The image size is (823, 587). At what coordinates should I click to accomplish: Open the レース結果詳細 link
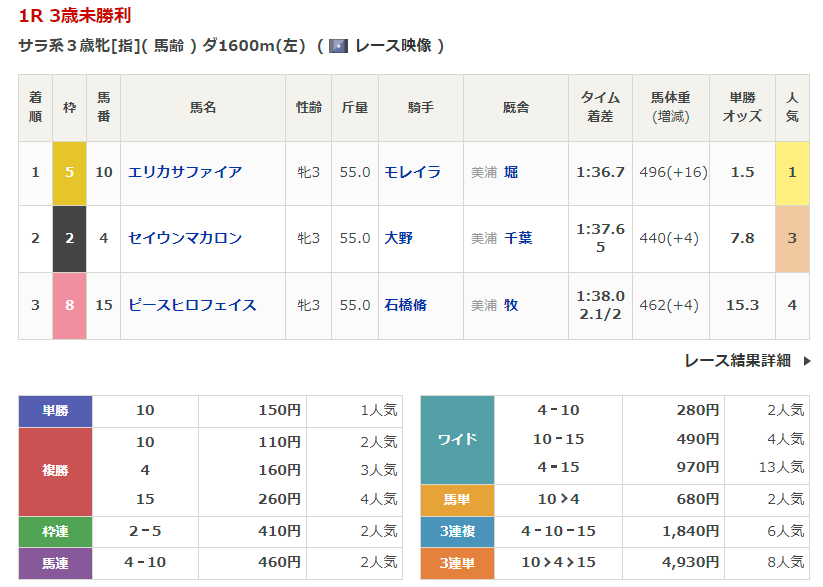click(737, 361)
